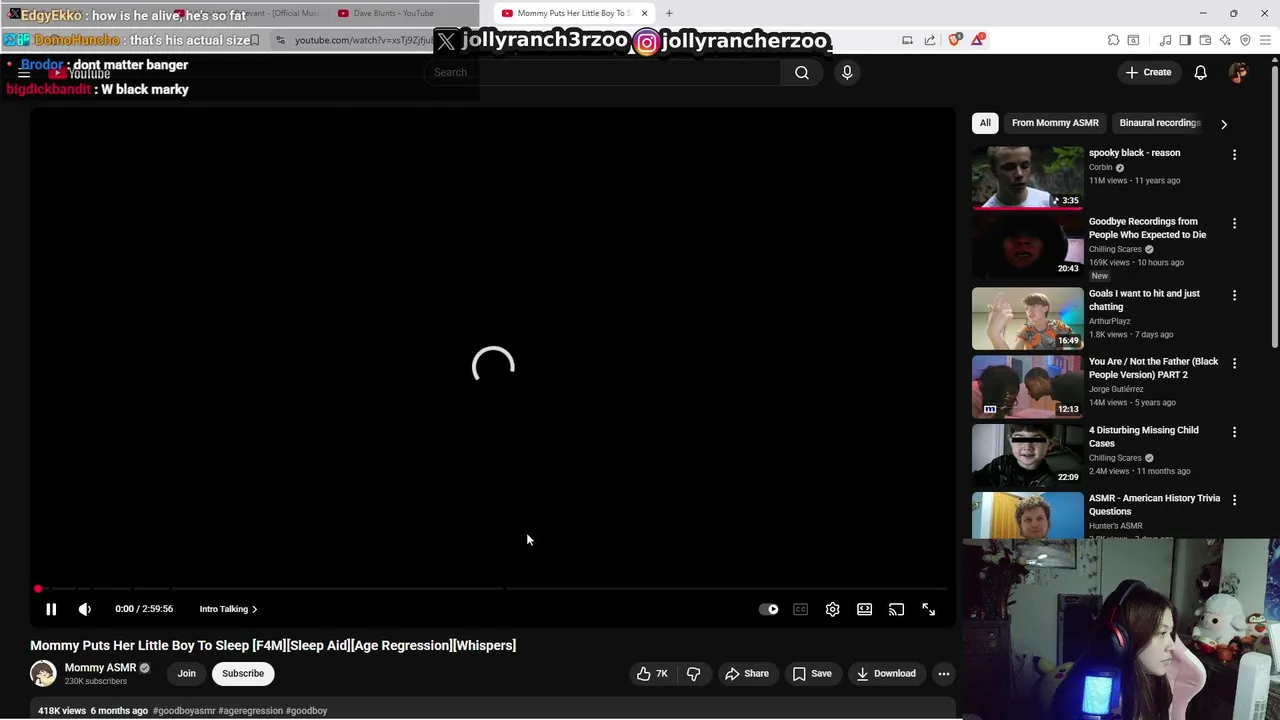Toggle the autoplay switch in player
Screen dimensions: 1280x720
(769, 609)
